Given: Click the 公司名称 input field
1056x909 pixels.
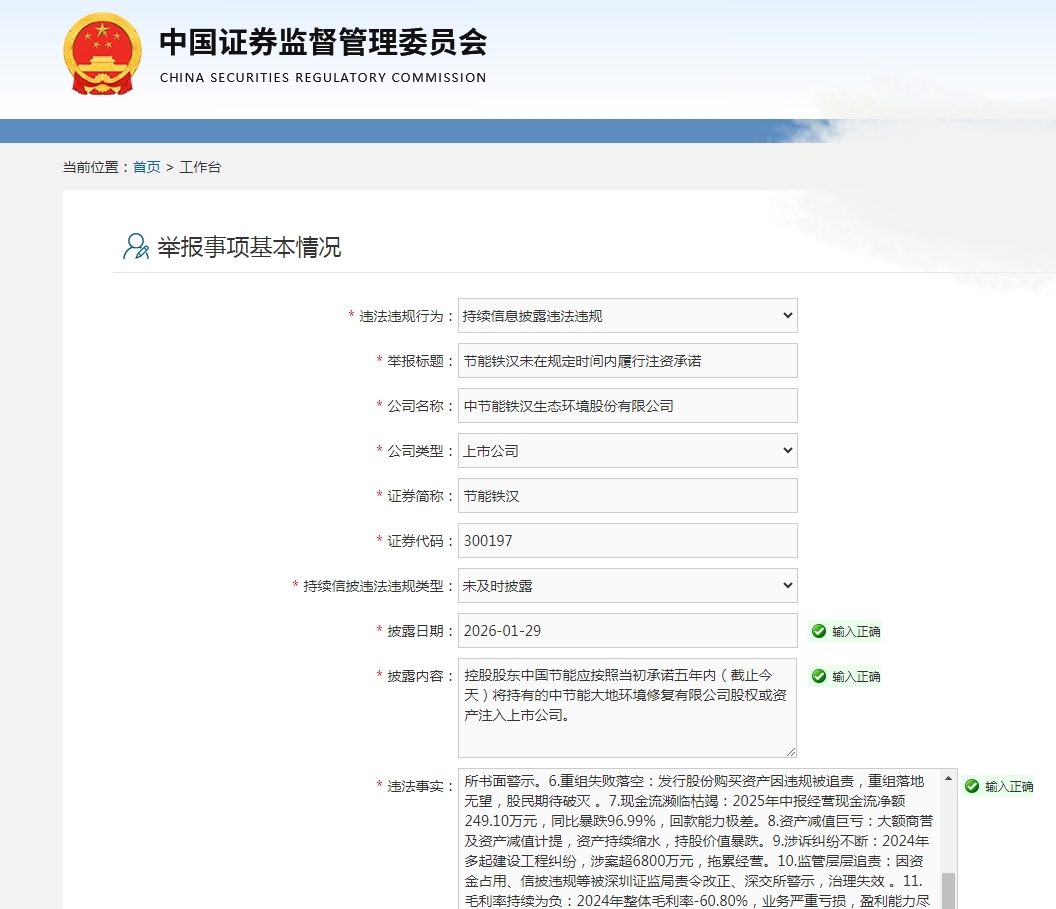Looking at the screenshot, I should [x=628, y=406].
